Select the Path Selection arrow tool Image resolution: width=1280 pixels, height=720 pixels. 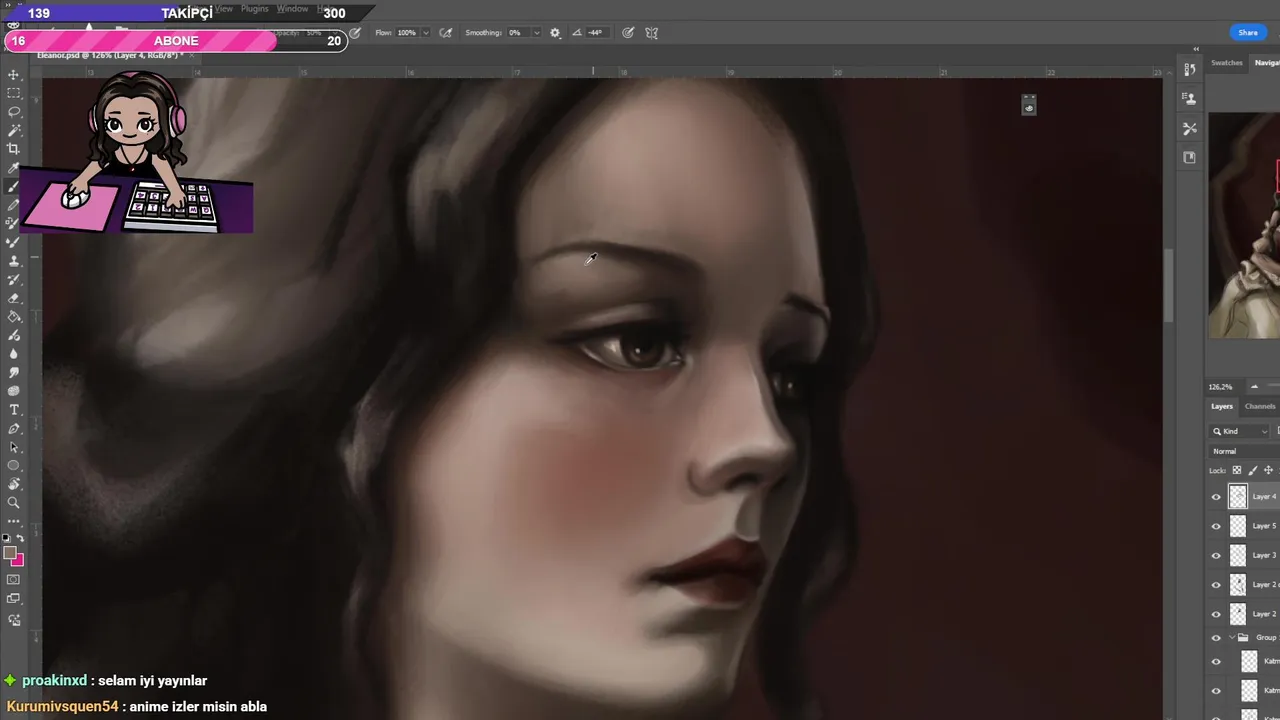pyautogui.click(x=14, y=447)
